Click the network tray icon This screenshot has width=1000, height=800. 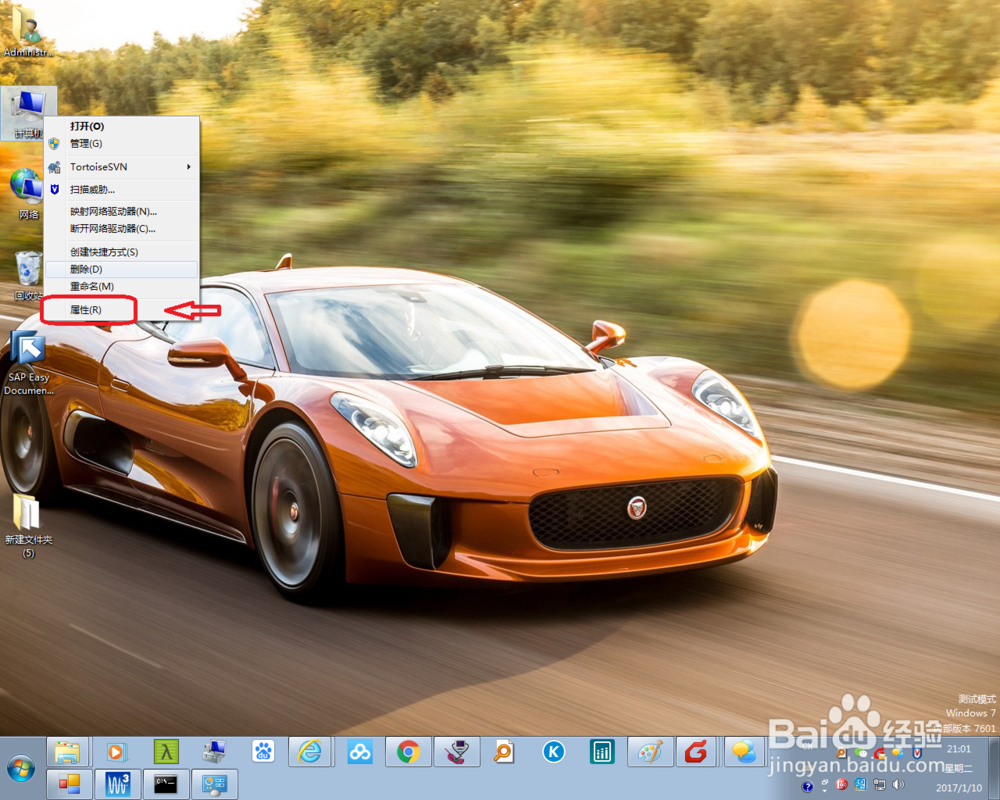pos(879,784)
